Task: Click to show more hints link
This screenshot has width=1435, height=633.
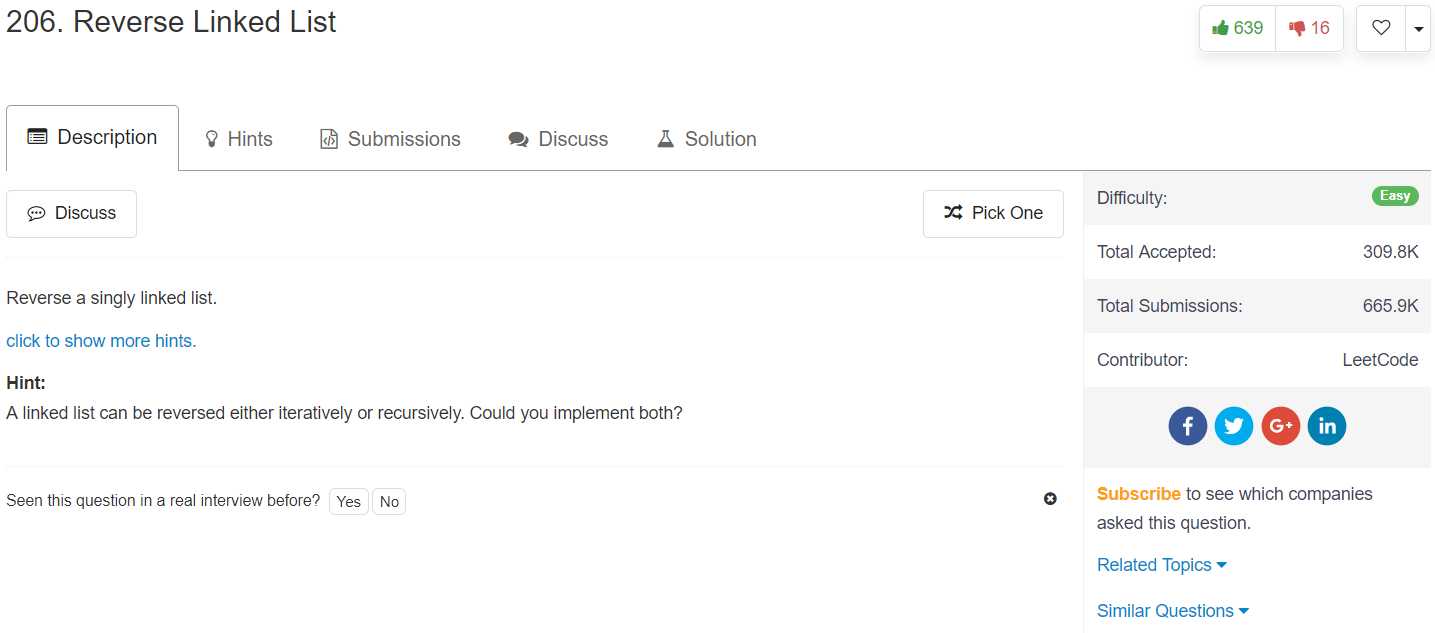Action: (101, 341)
